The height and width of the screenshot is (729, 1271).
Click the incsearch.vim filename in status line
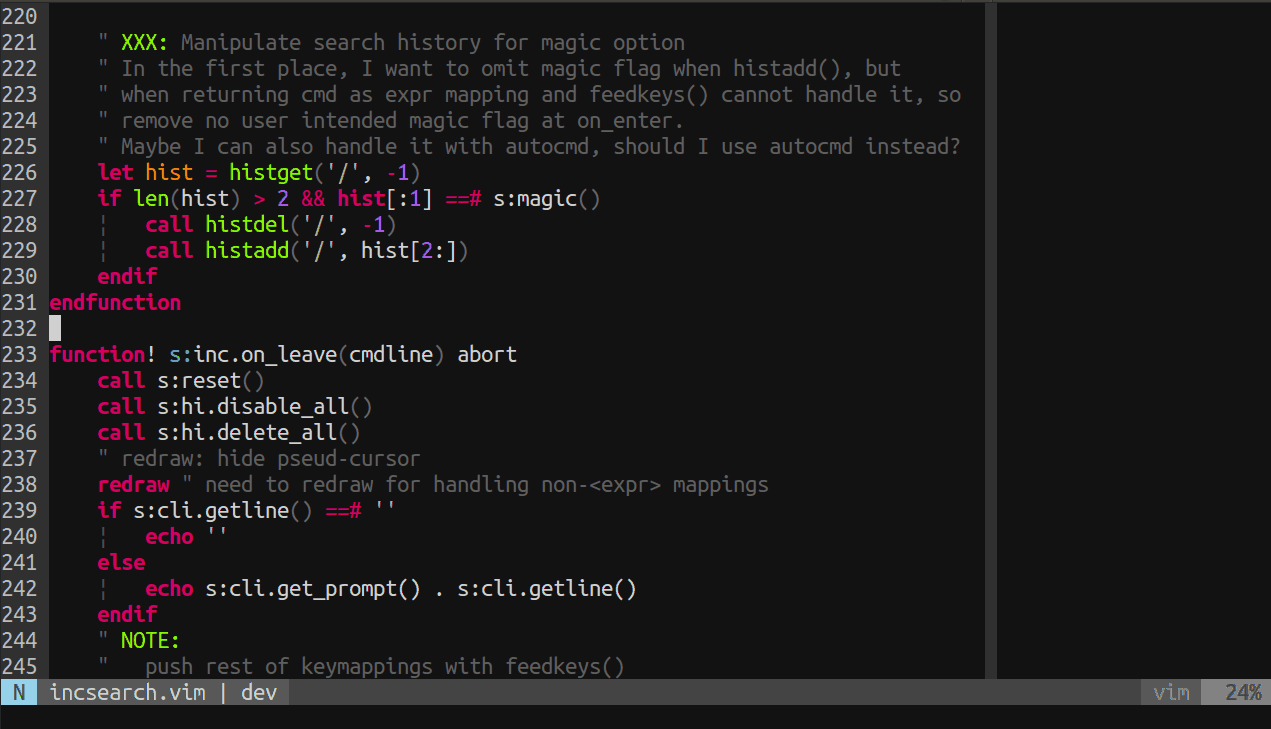127,692
